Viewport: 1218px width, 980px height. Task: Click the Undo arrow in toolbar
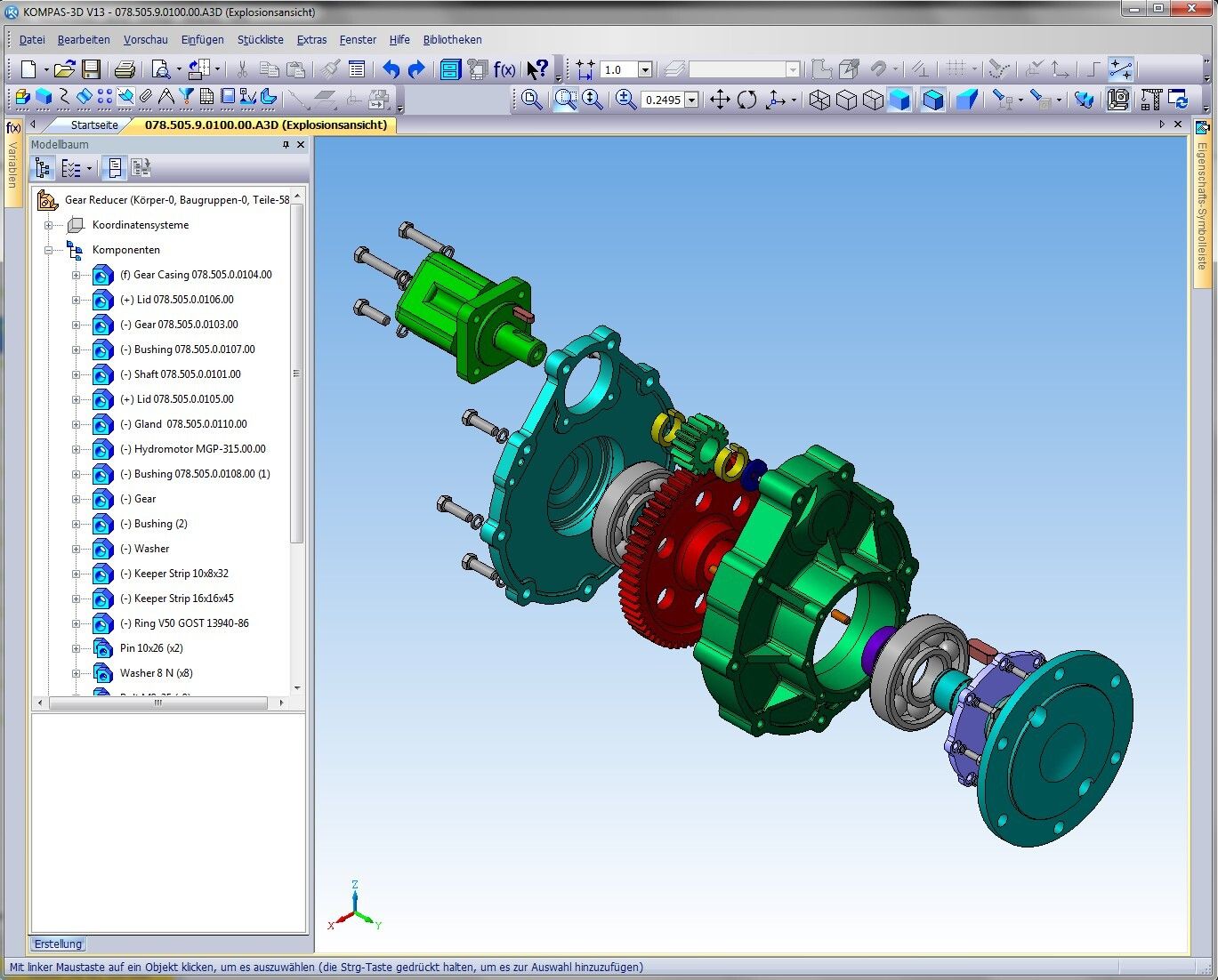pyautogui.click(x=391, y=69)
